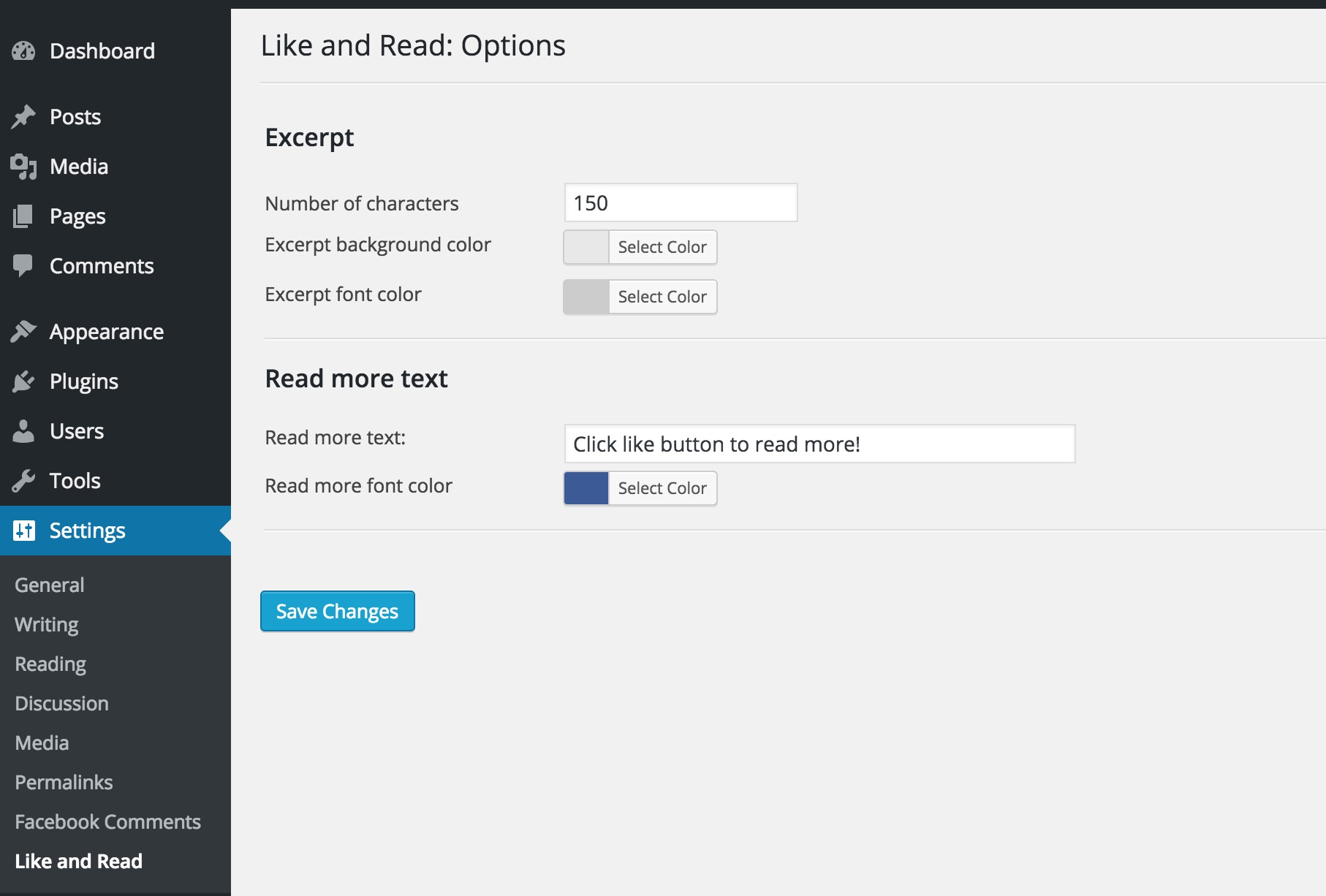Open Permalinks settings submenu
This screenshot has width=1326, height=896.
(x=64, y=783)
